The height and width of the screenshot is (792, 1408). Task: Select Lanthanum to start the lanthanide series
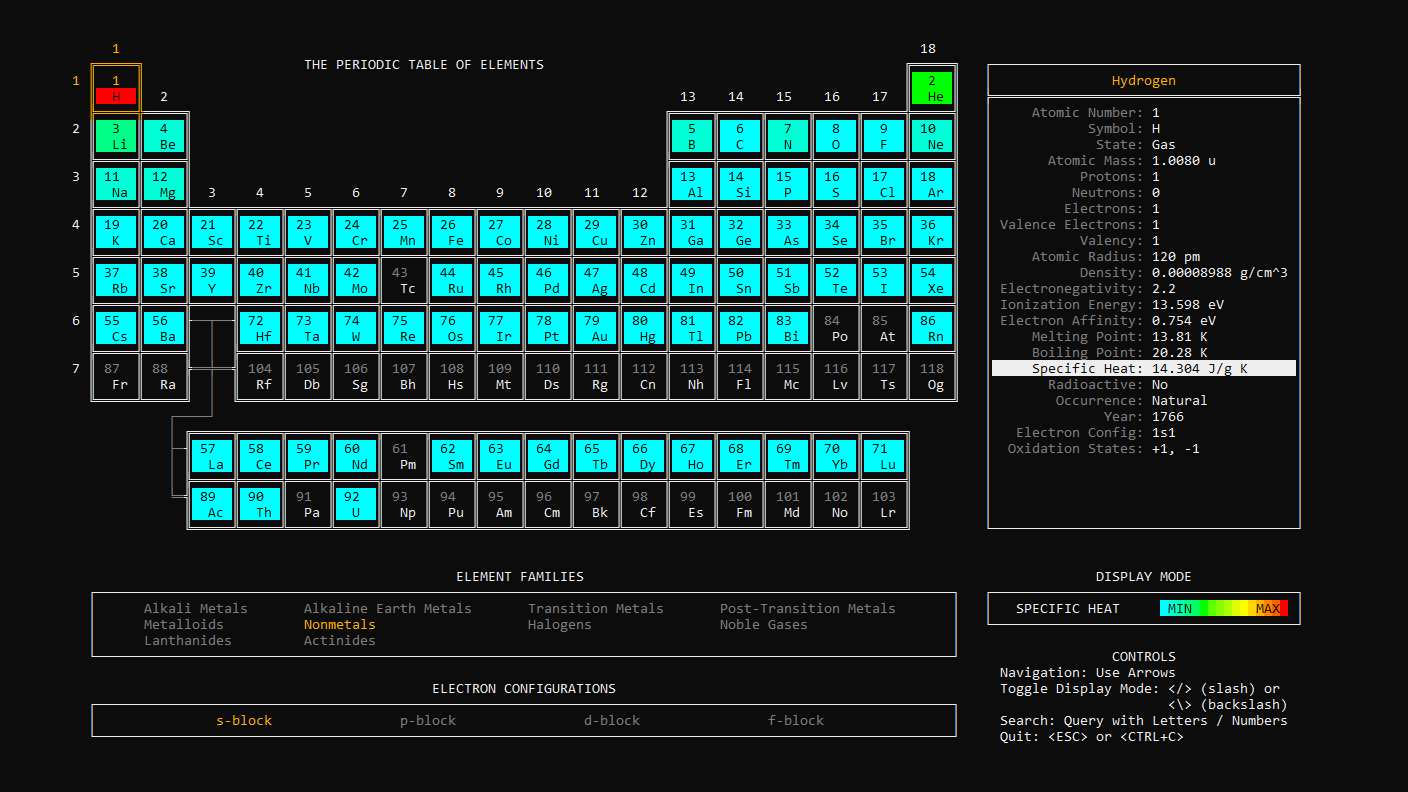pyautogui.click(x=212, y=454)
